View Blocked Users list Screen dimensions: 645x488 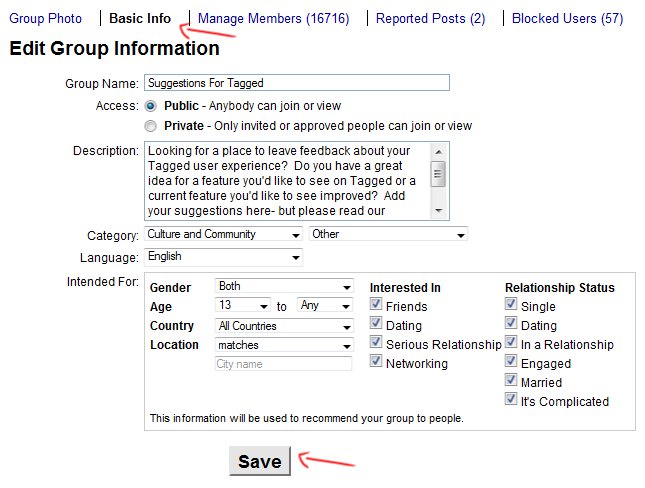point(568,19)
